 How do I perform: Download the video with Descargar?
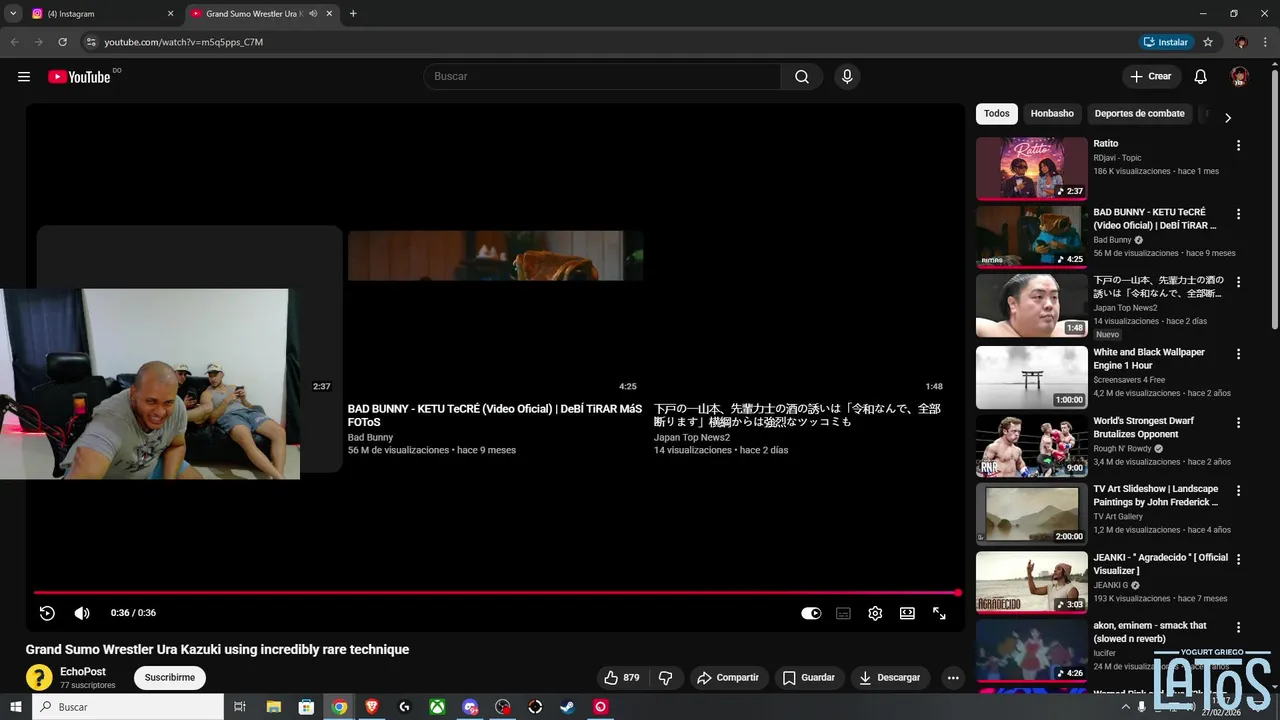point(889,678)
